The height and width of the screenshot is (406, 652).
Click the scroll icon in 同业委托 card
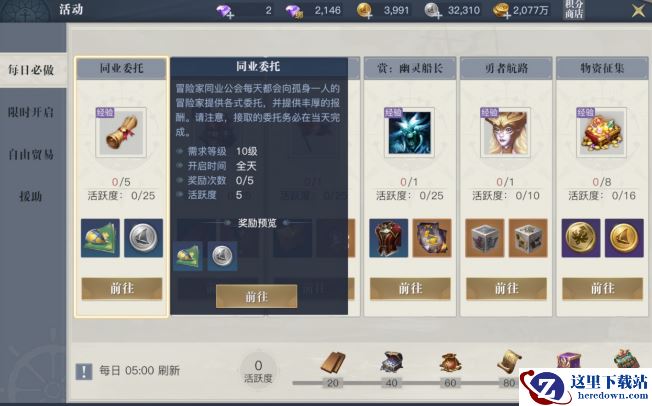pos(121,132)
